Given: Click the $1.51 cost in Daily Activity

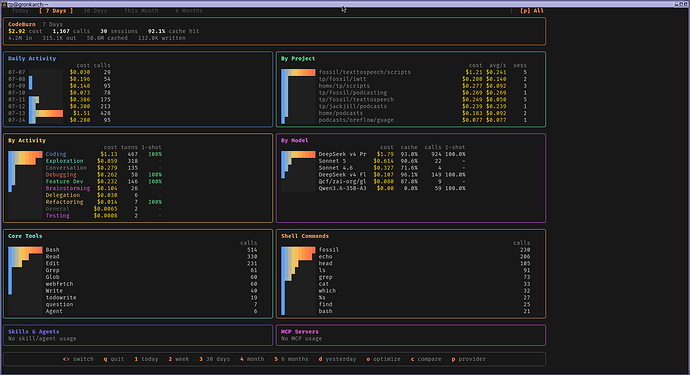Looking at the screenshot, I should tap(81, 113).
